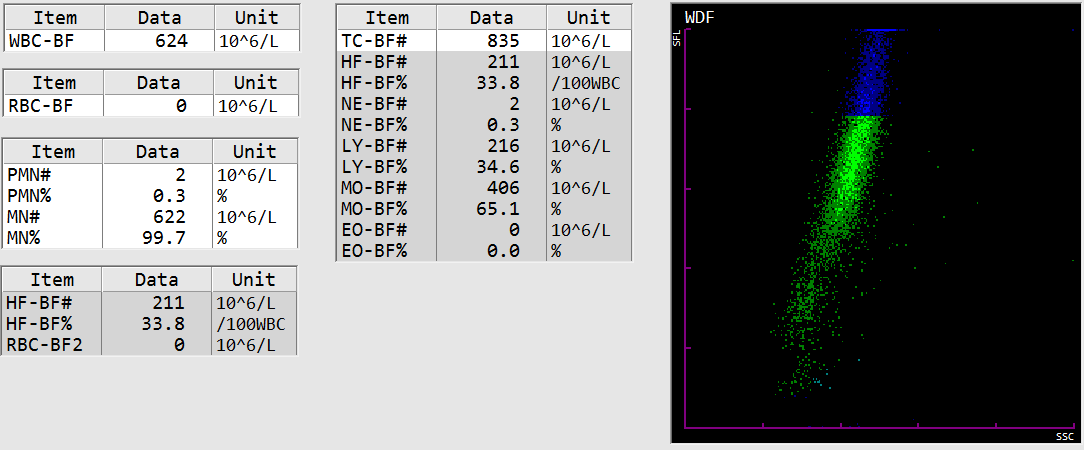Select the NE-BF% row label

(x=373, y=125)
